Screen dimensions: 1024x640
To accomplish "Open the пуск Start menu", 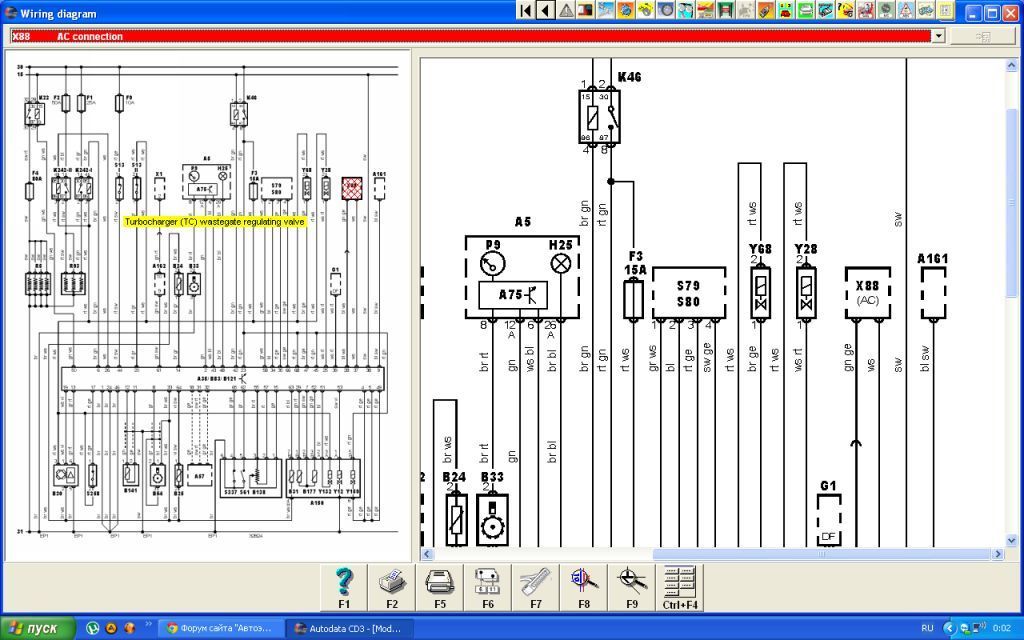I will tap(35, 628).
